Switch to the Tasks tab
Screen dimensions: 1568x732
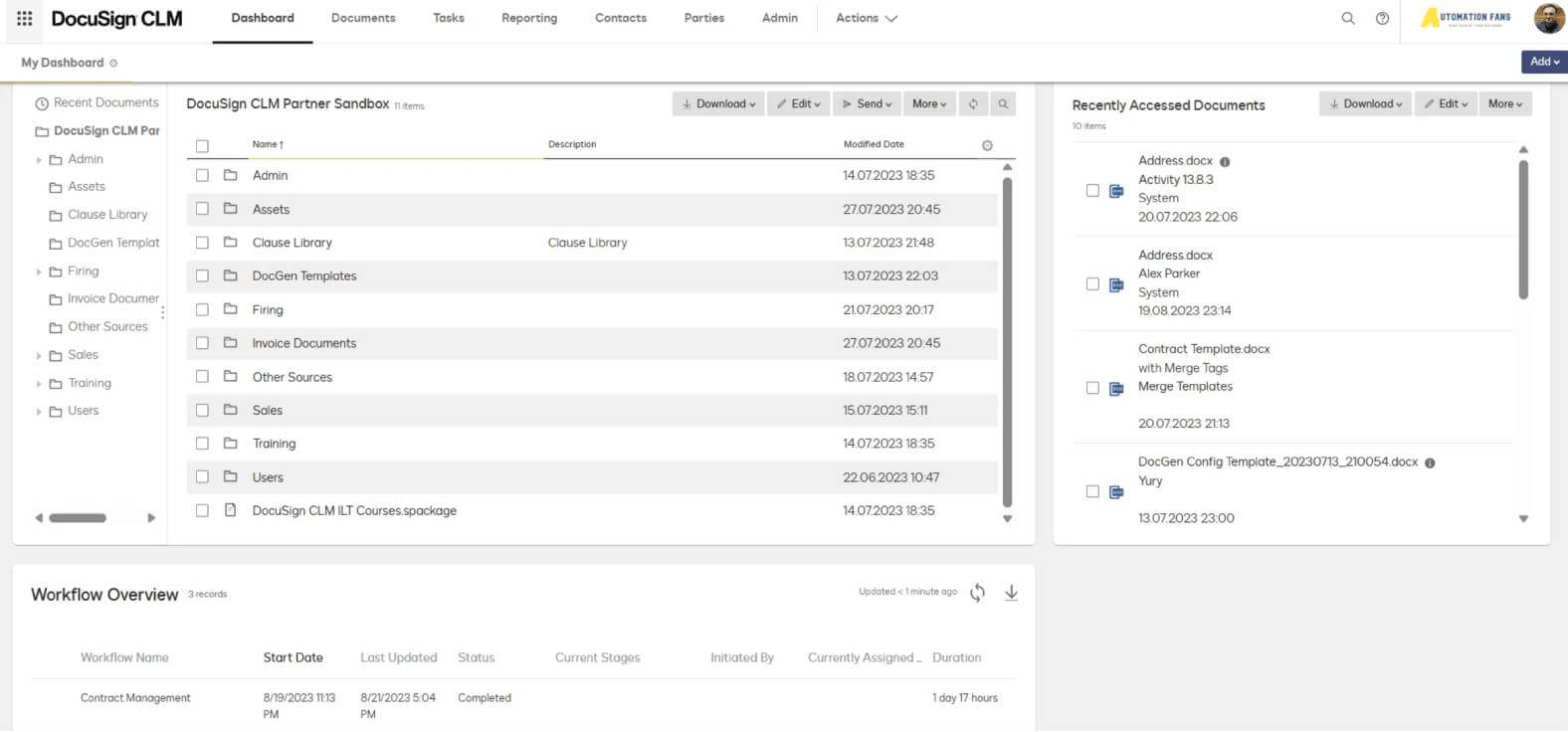tap(449, 18)
